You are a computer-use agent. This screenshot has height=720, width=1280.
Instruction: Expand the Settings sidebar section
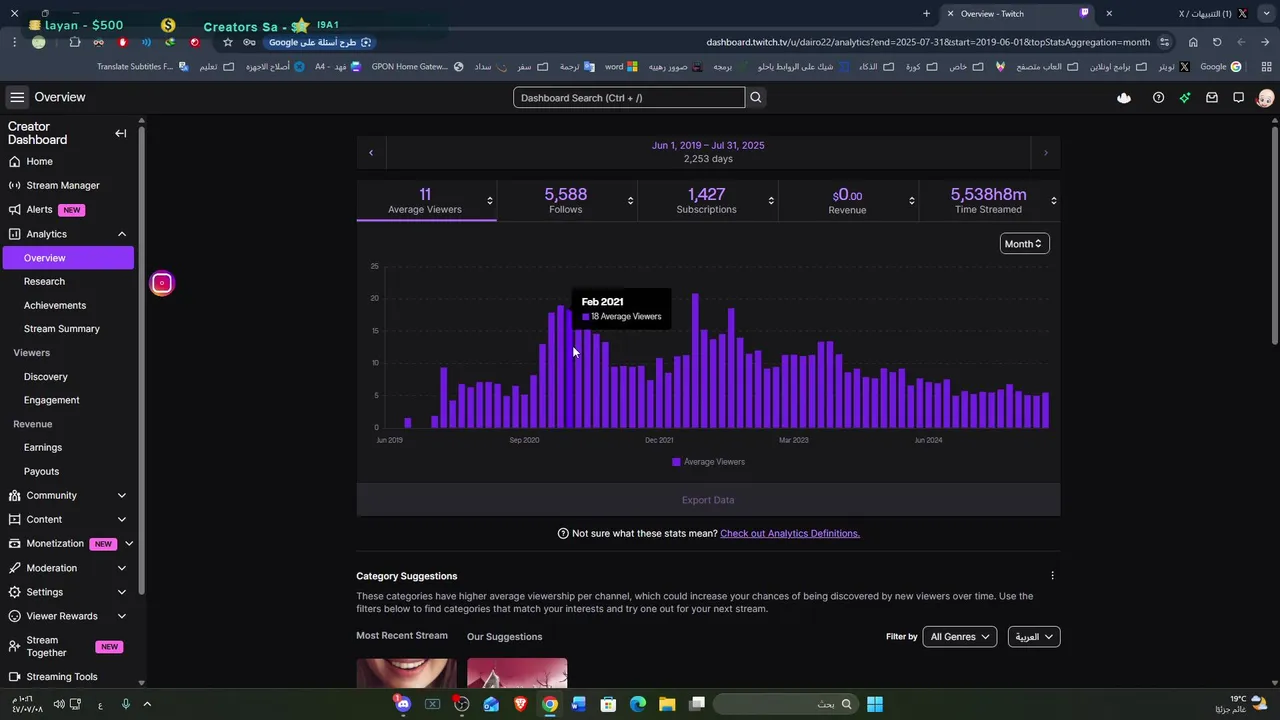pos(122,592)
